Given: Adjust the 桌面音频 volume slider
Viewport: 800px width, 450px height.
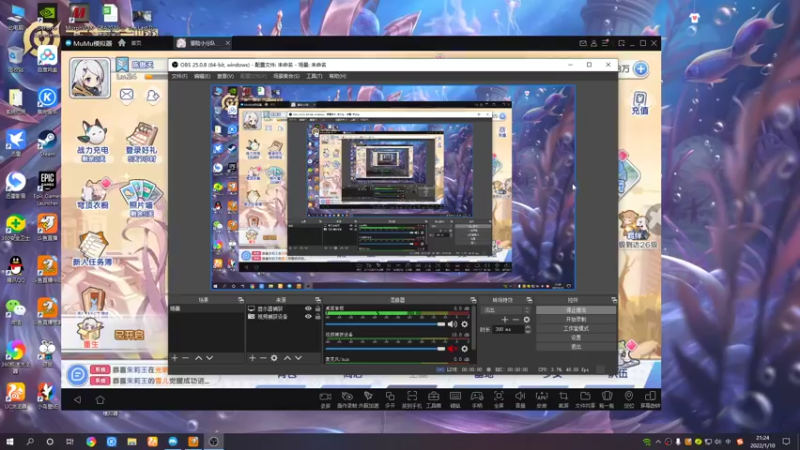Looking at the screenshot, I should (385, 324).
